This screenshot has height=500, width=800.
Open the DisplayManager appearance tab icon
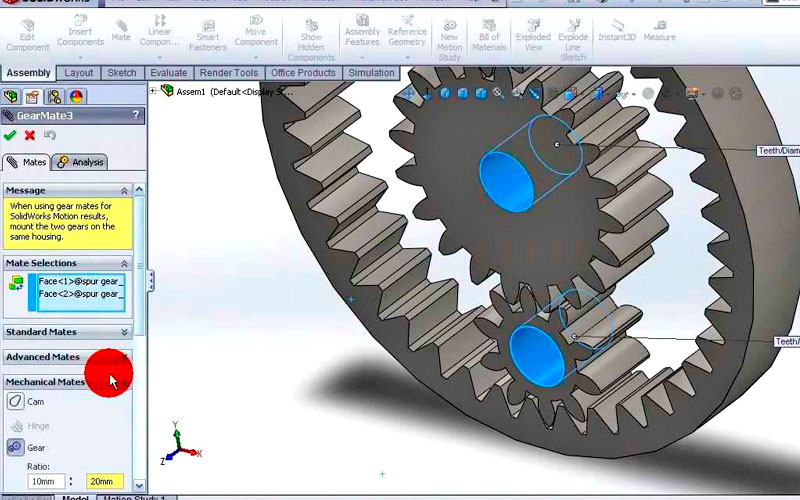point(76,97)
